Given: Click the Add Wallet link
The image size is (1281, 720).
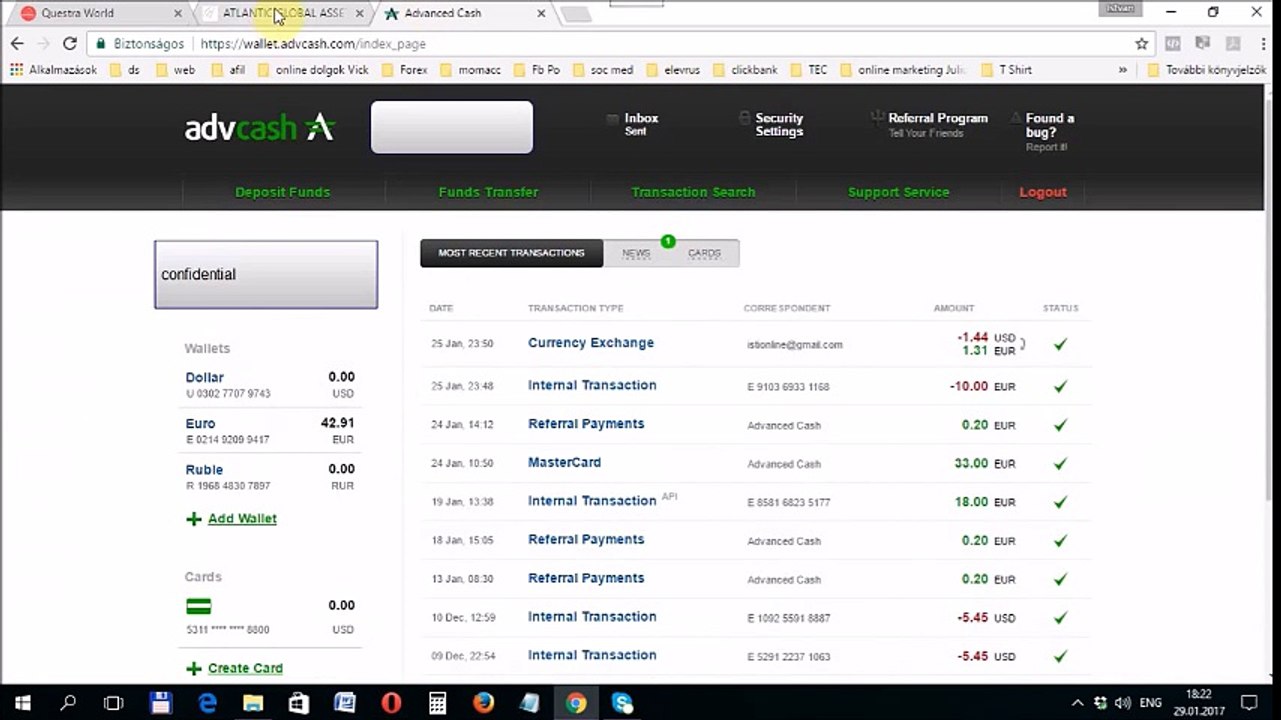Looking at the screenshot, I should 242,519.
